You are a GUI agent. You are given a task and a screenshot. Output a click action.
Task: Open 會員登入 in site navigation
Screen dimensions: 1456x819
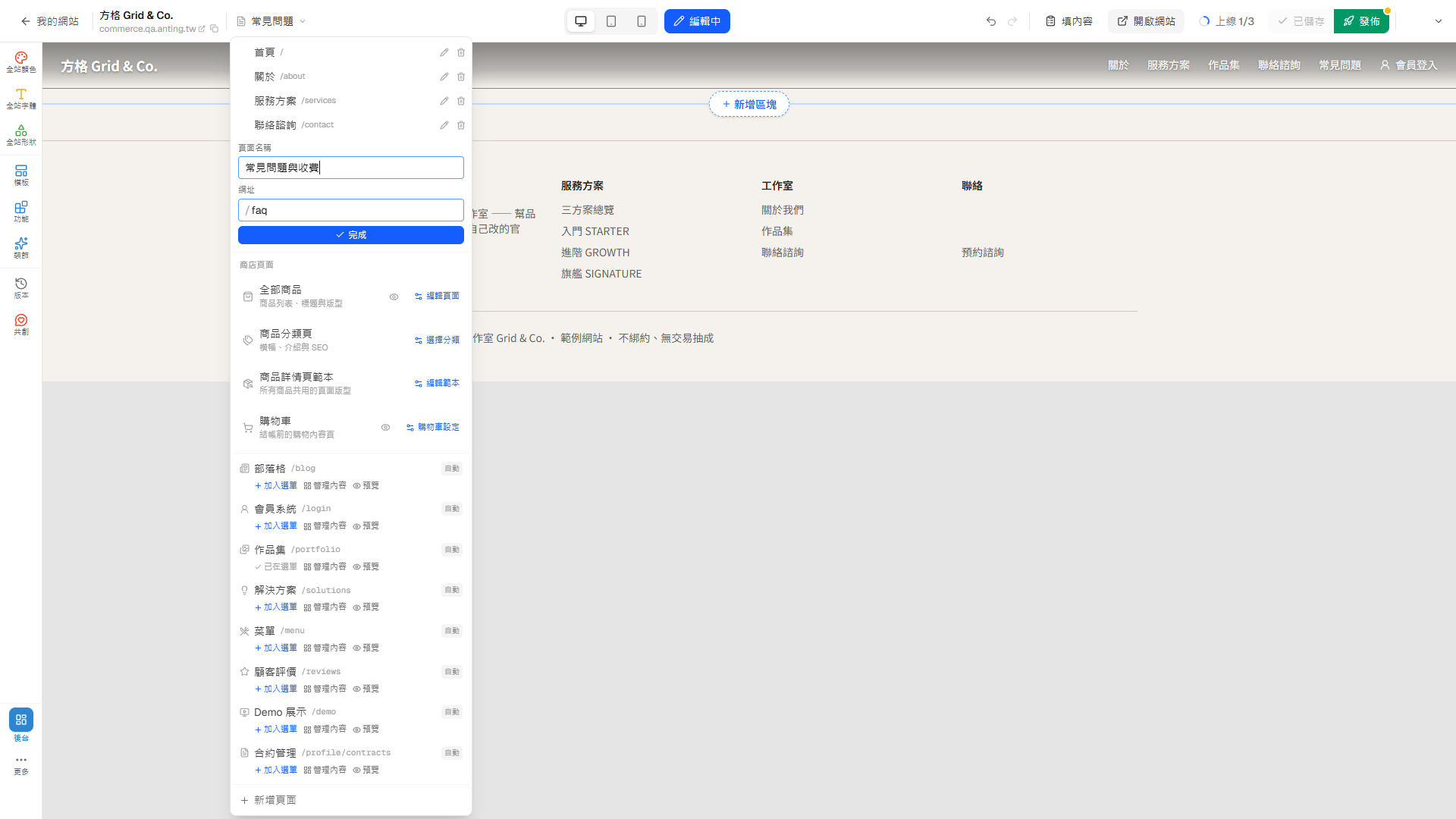pyautogui.click(x=1409, y=65)
